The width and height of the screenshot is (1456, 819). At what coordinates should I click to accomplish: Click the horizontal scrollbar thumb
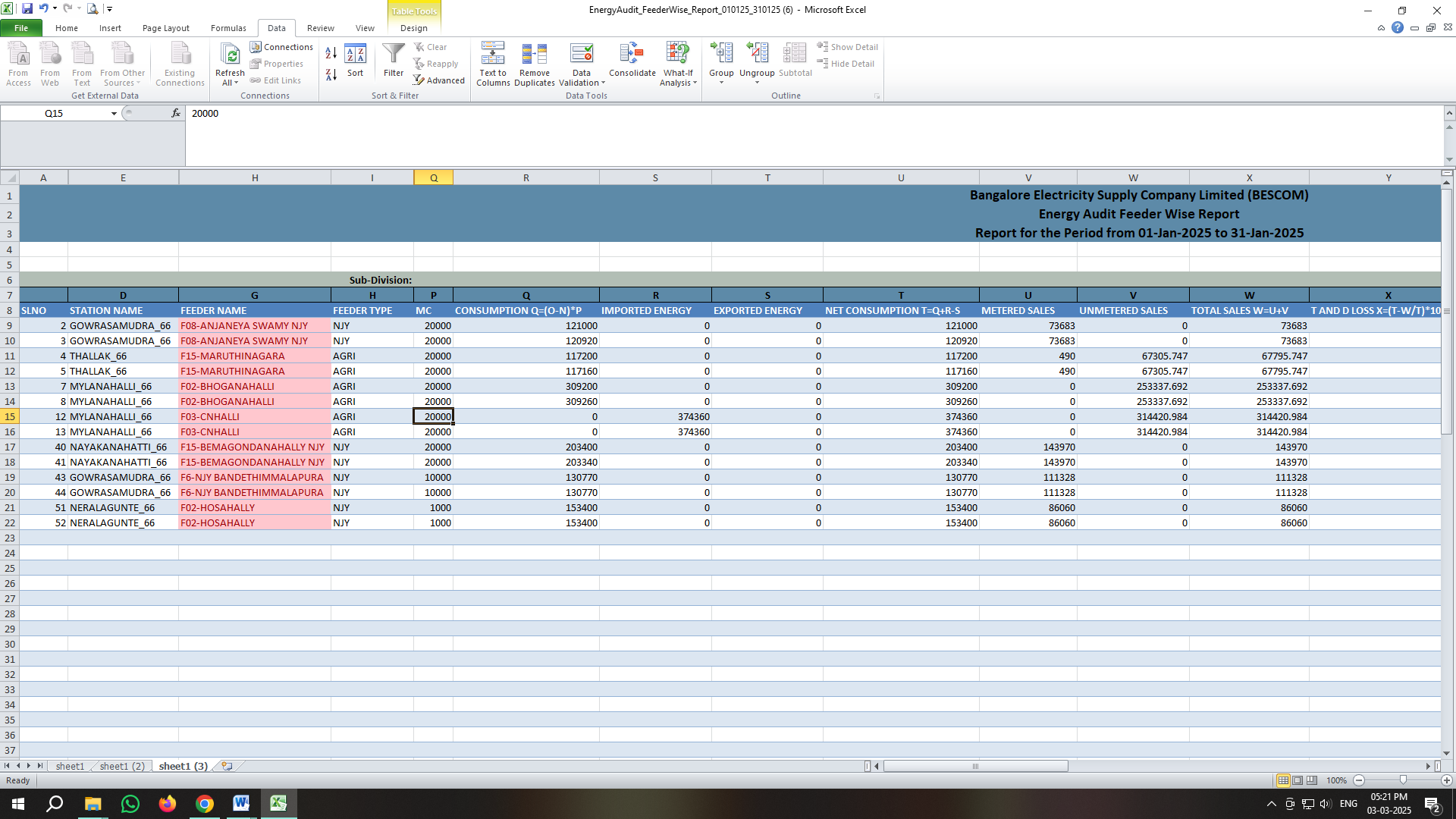pyautogui.click(x=975, y=766)
